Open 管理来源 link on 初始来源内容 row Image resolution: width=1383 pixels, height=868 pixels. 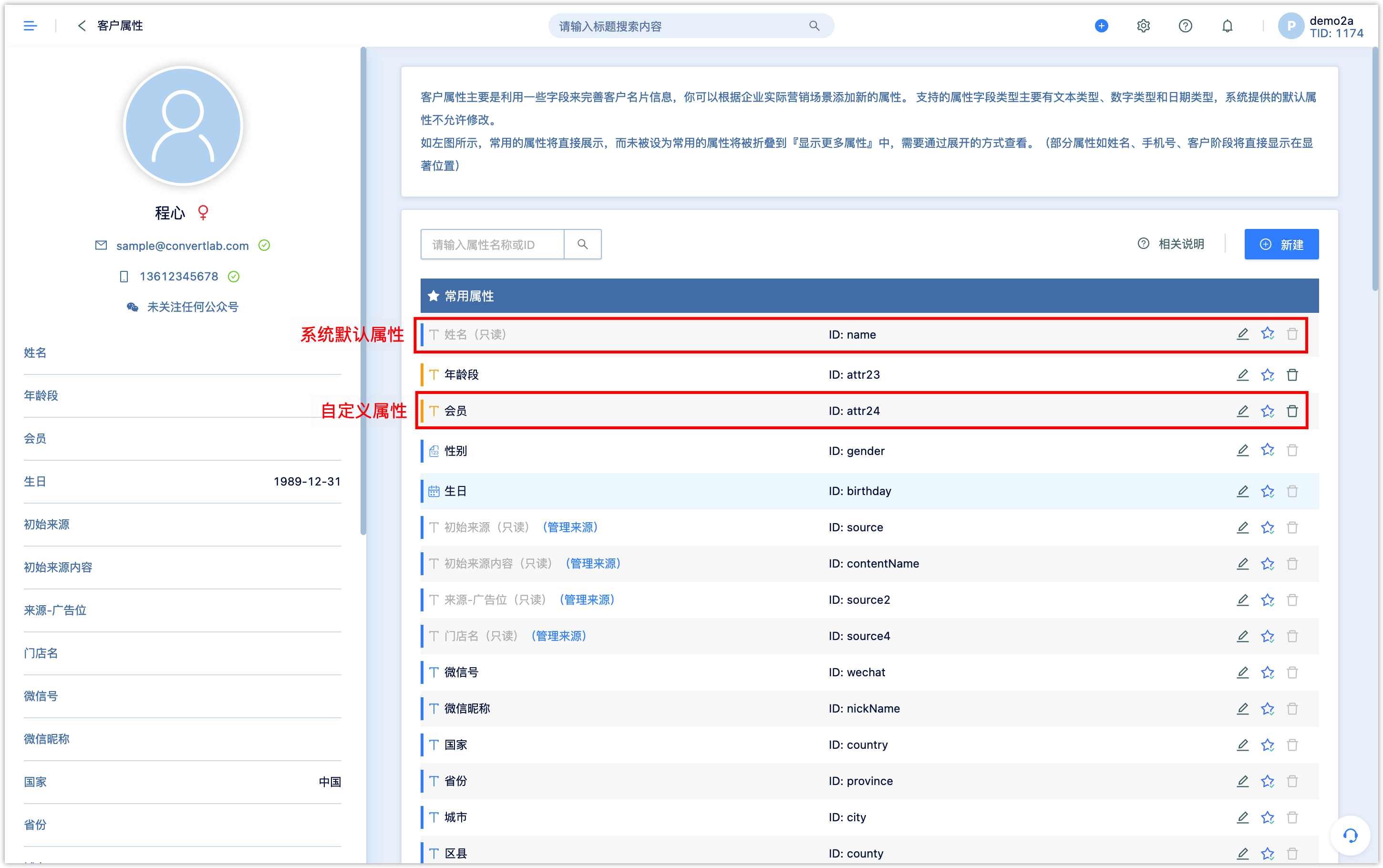point(593,564)
